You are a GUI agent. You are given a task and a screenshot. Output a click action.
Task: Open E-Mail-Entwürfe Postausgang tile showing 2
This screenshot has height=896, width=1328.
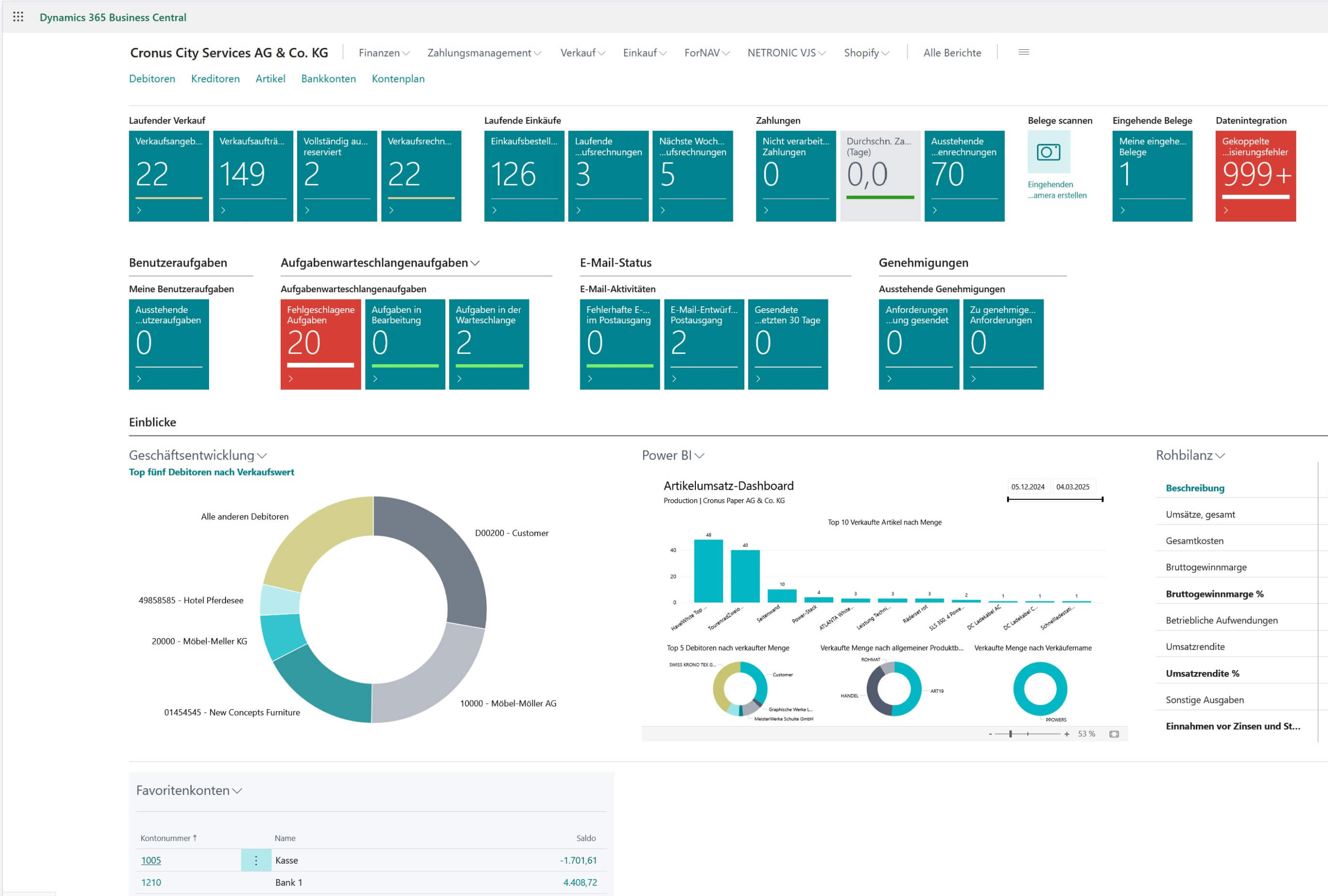[x=704, y=344]
